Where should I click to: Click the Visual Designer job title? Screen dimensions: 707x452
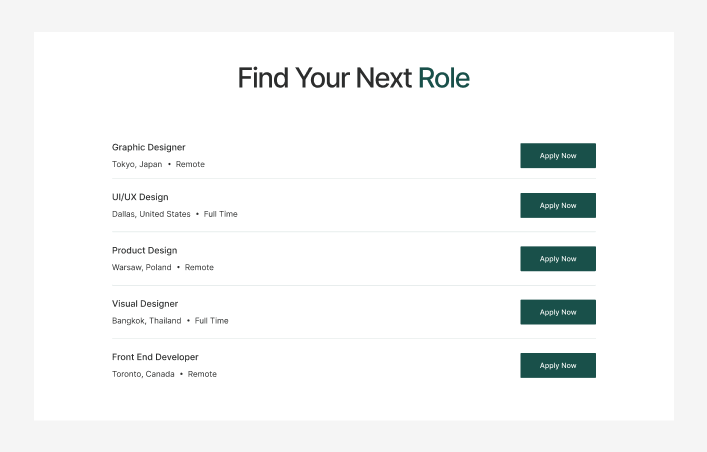pyautogui.click(x=145, y=303)
